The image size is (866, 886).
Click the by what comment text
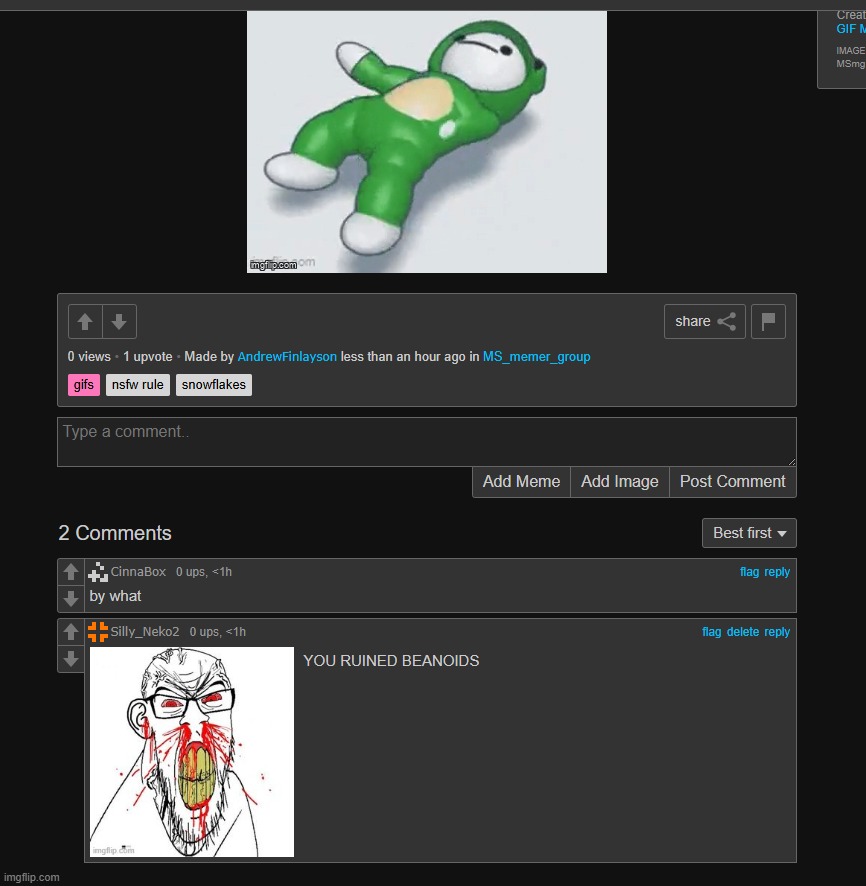point(115,596)
